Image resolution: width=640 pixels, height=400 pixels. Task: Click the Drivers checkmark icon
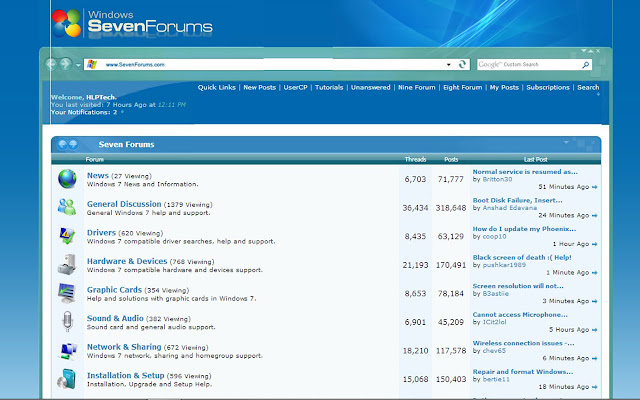pos(67,236)
